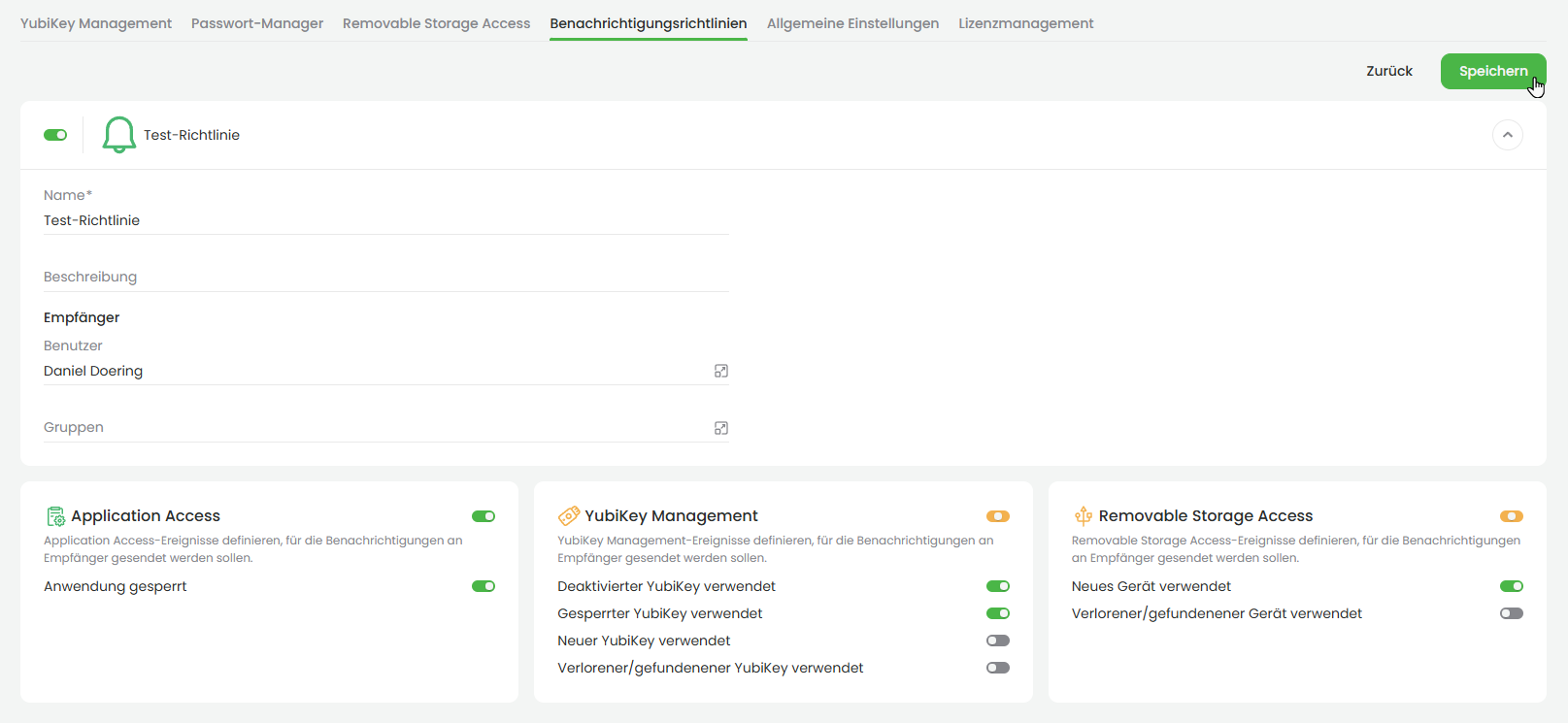Screen dimensions: 1568x723
Task: Click the Name field containing Test-Richtlinie
Action: (385, 220)
